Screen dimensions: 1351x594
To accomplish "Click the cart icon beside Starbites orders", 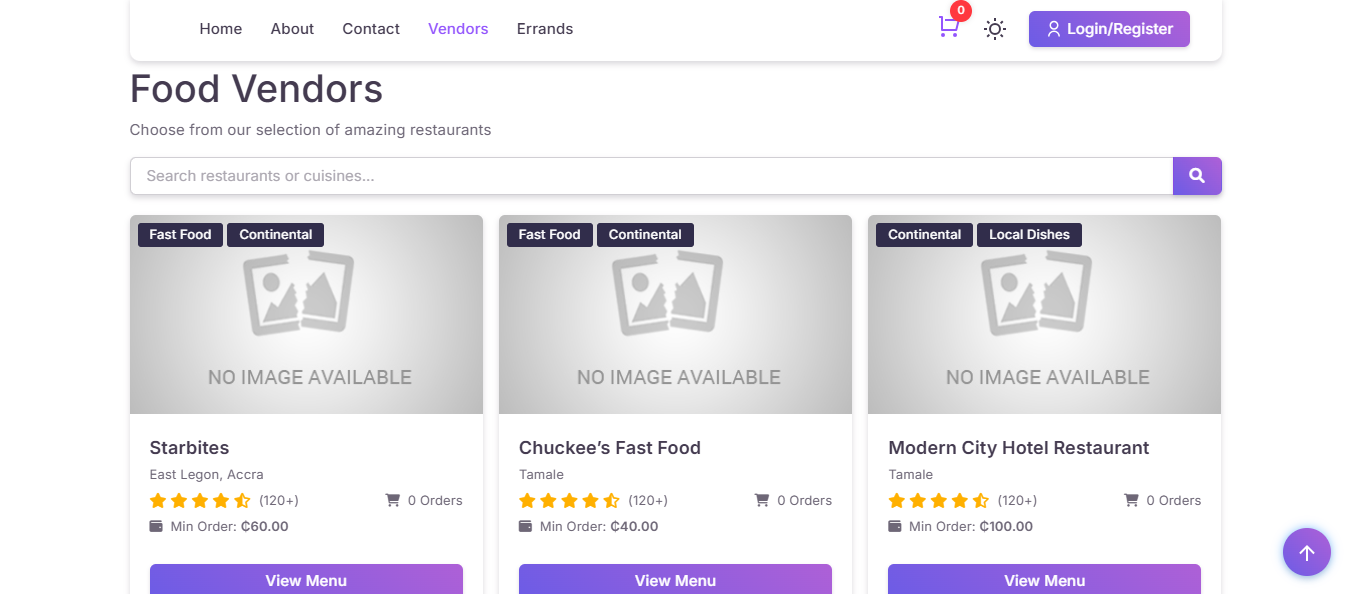I will pos(393,500).
